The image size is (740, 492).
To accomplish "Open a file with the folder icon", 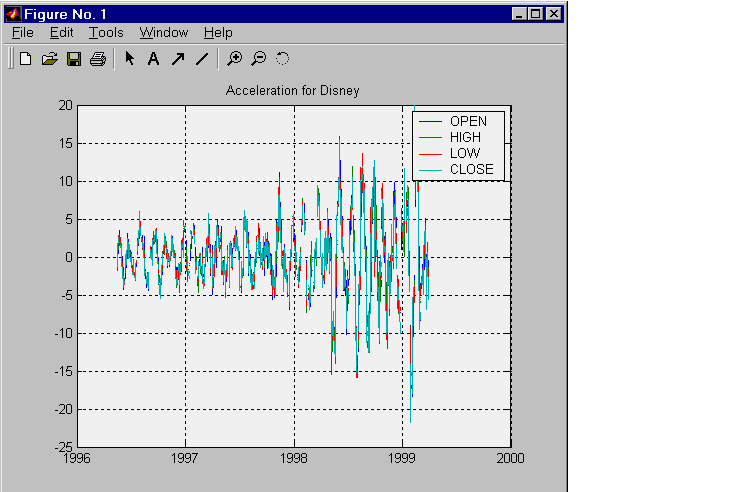I will pyautogui.click(x=49, y=59).
